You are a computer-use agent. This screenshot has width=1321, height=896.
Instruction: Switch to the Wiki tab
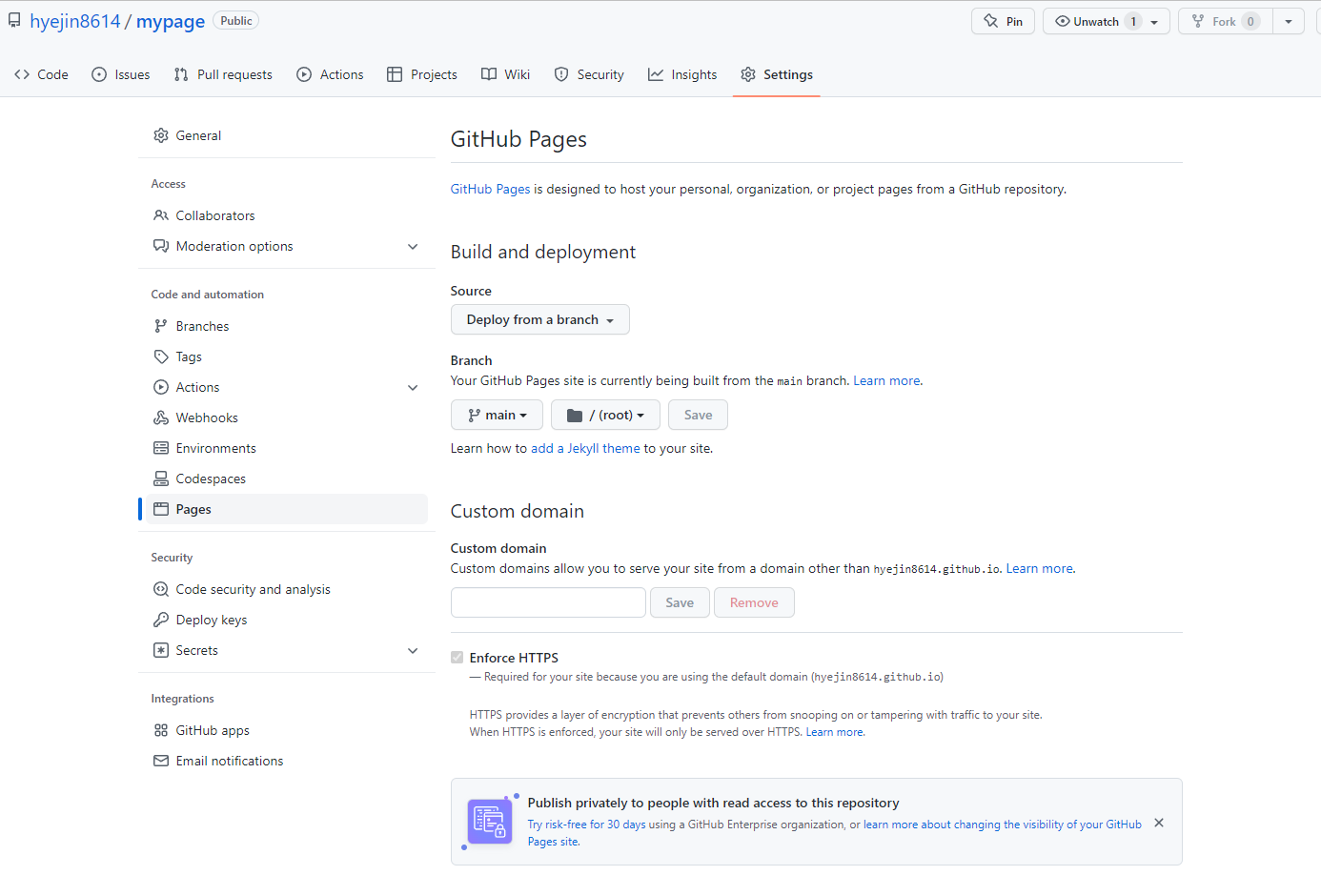[505, 74]
